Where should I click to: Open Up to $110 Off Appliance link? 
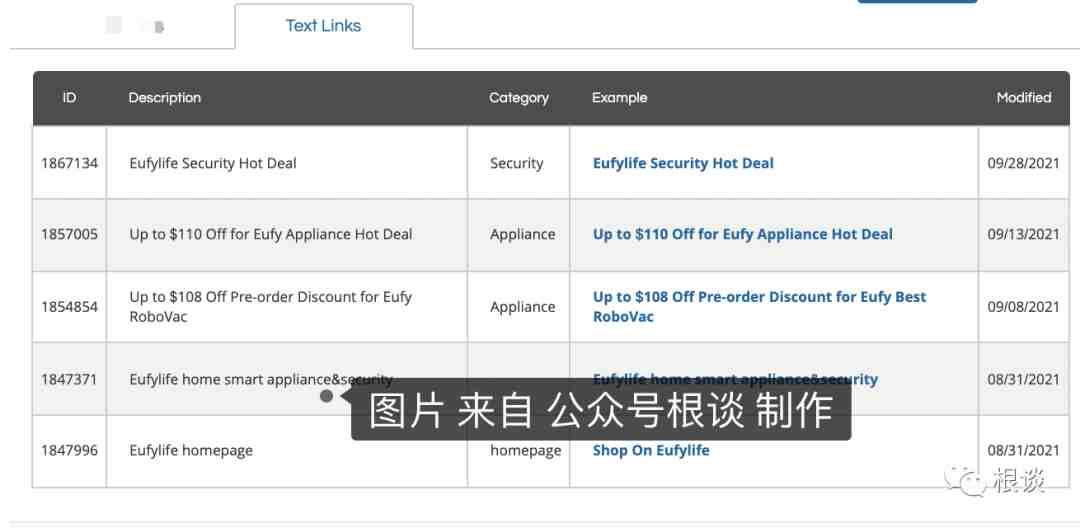742,234
